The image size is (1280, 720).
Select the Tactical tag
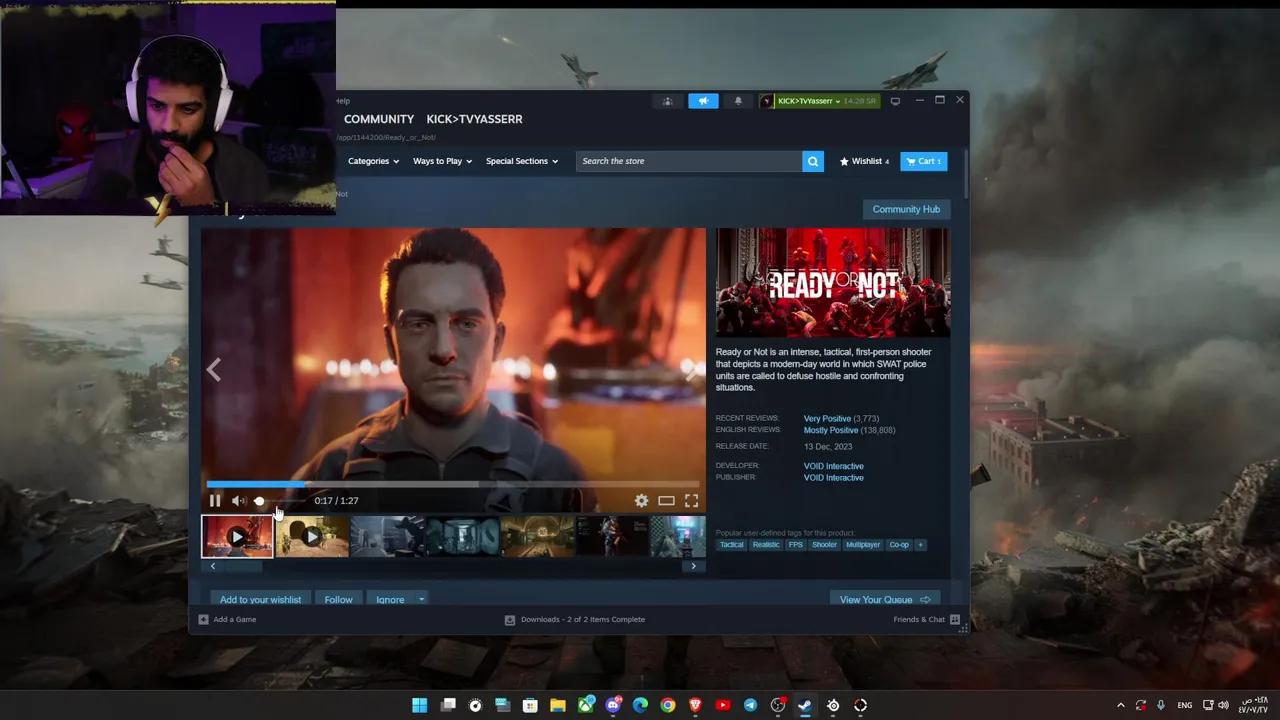tap(731, 545)
